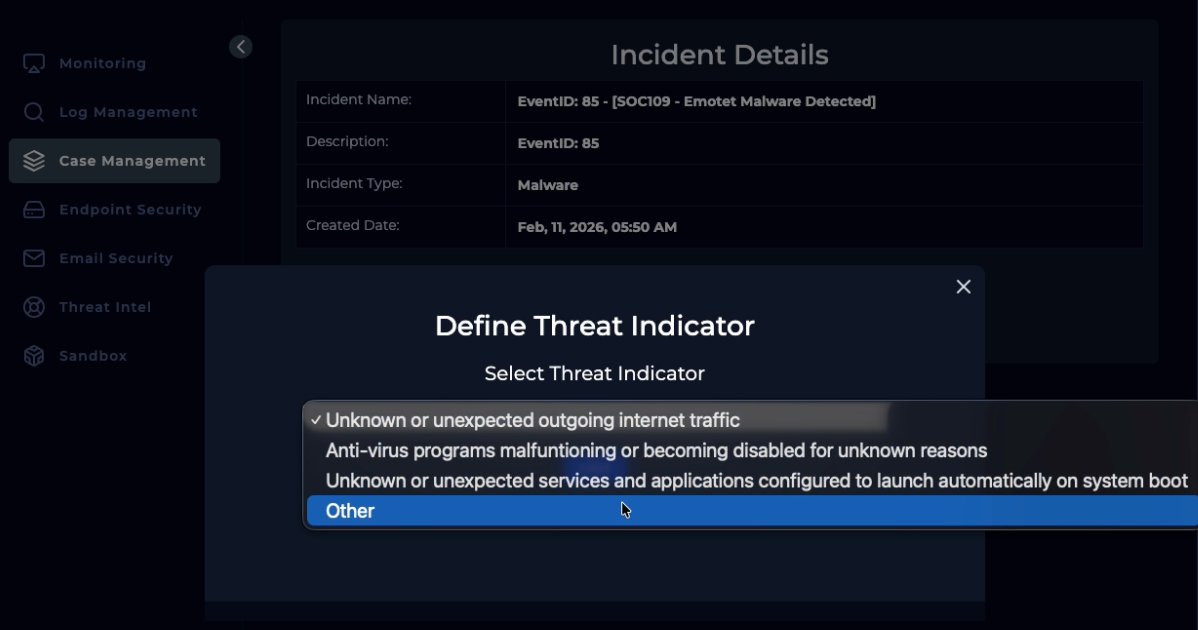Click the Log Management magnifier icon
This screenshot has height=630, width=1198.
[34, 112]
